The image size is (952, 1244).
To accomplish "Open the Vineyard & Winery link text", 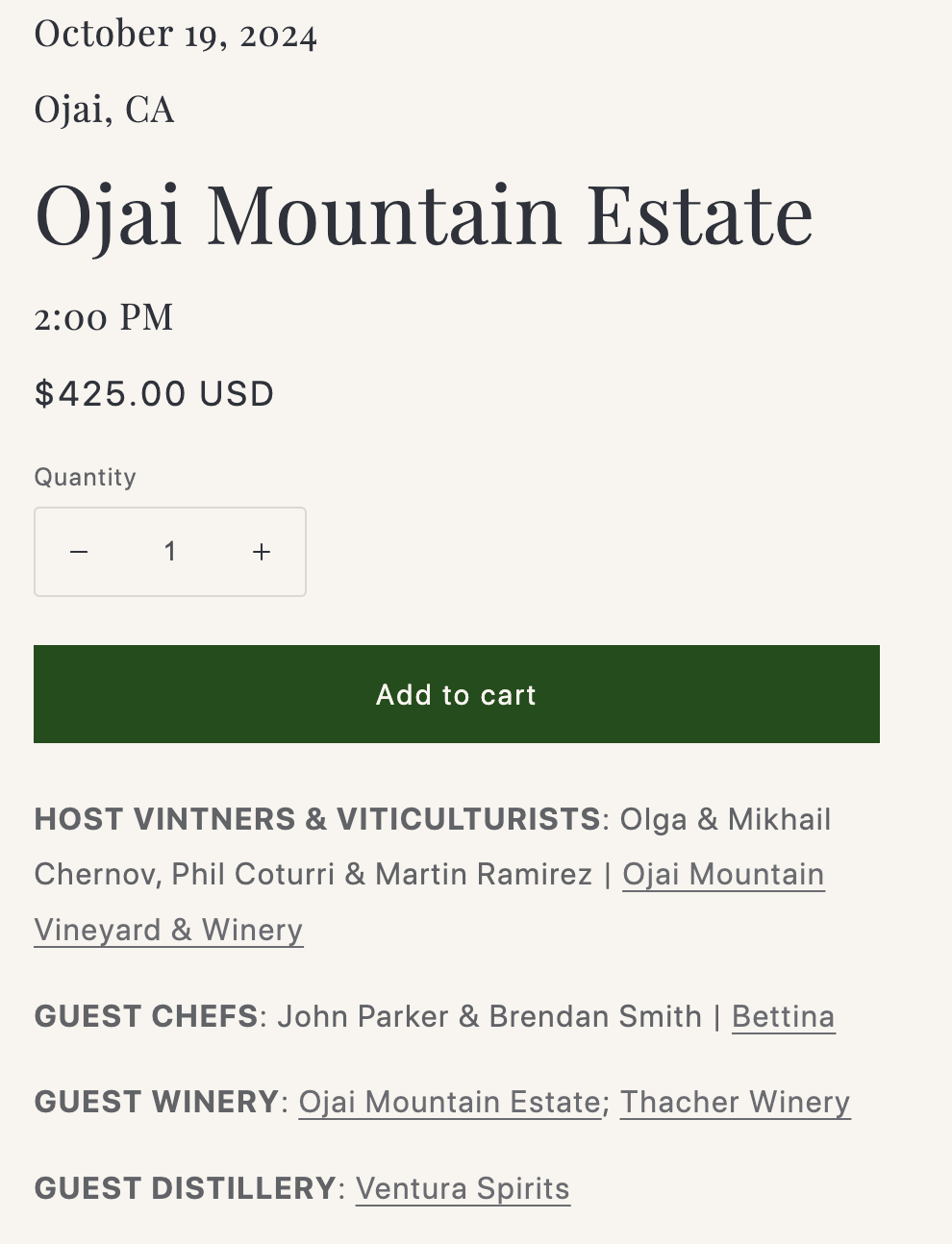I will 168,931.
